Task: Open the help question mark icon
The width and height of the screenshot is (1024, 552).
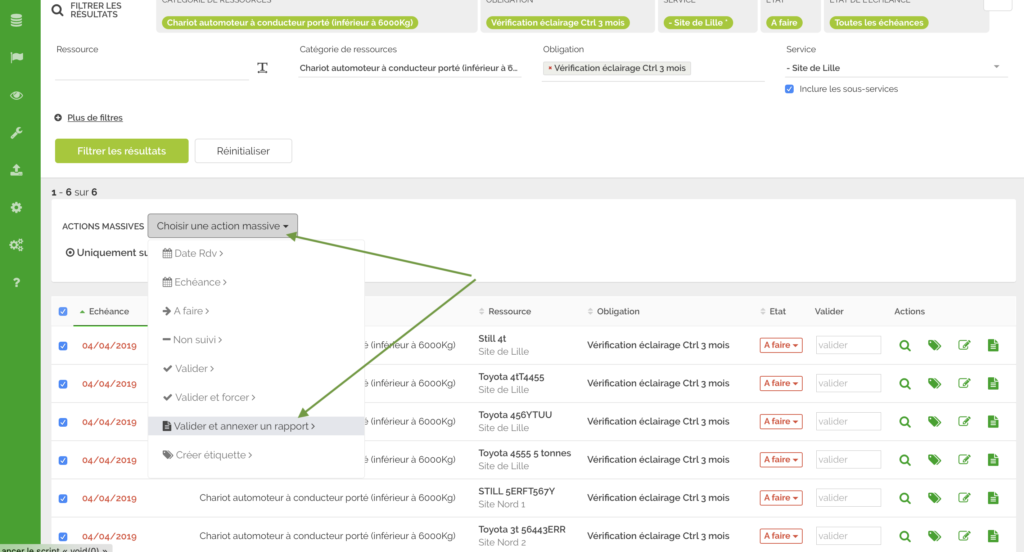Action: [x=16, y=283]
